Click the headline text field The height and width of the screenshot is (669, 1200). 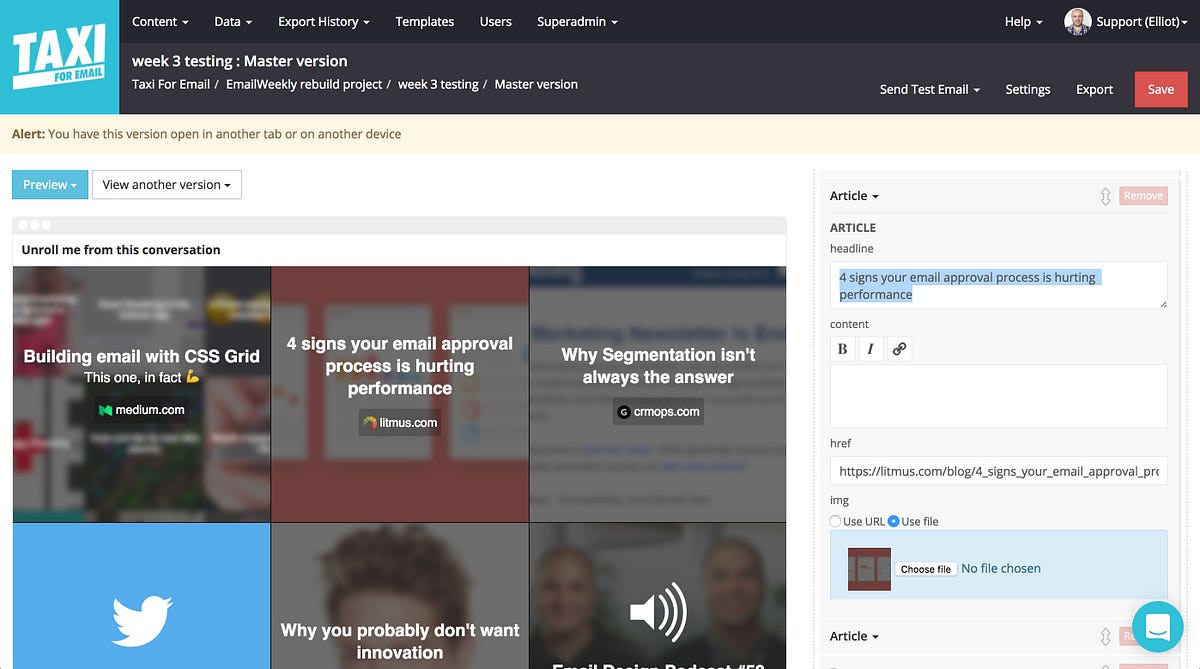coord(999,285)
